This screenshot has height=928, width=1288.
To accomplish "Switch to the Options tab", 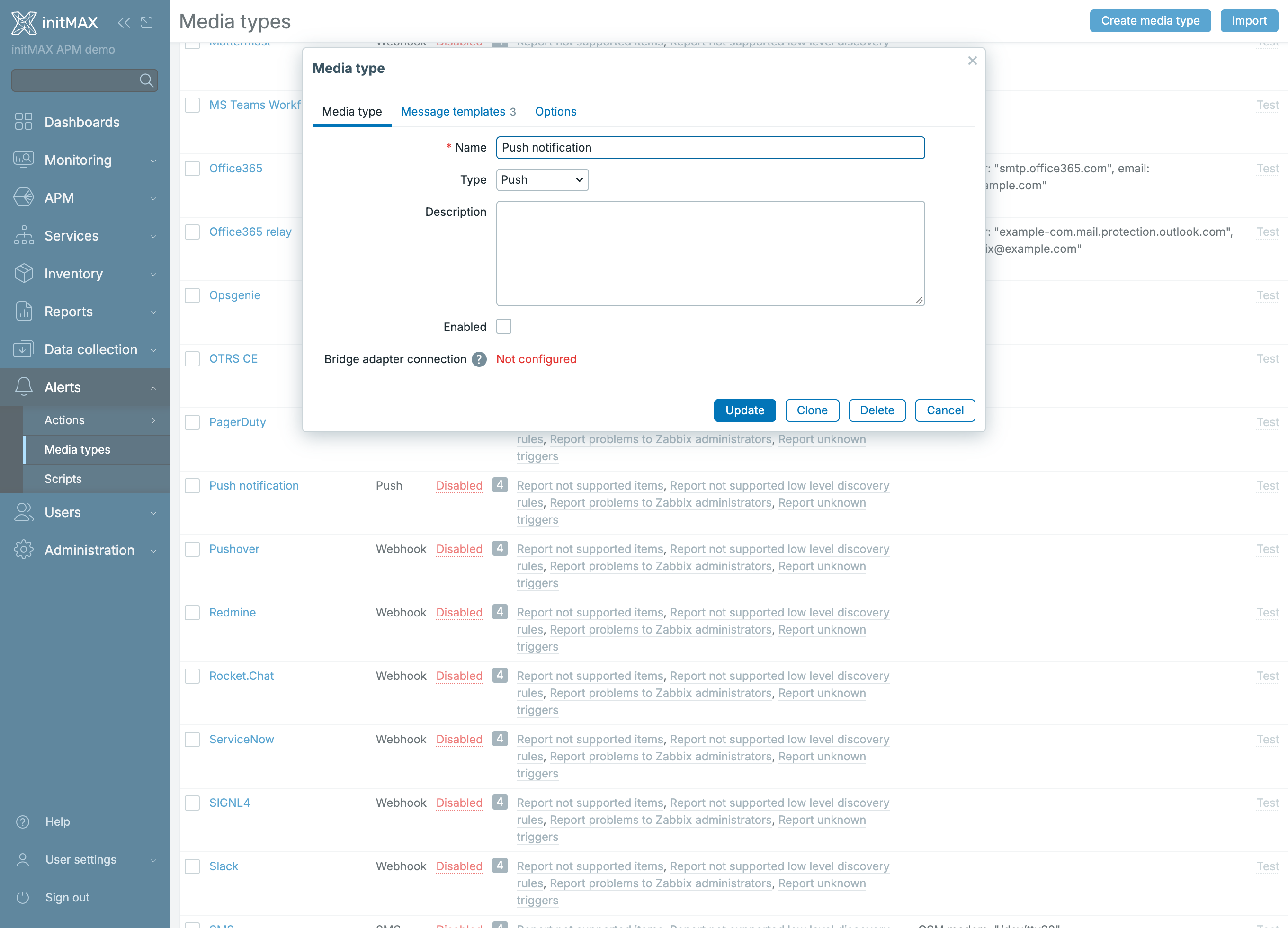I will click(x=555, y=111).
